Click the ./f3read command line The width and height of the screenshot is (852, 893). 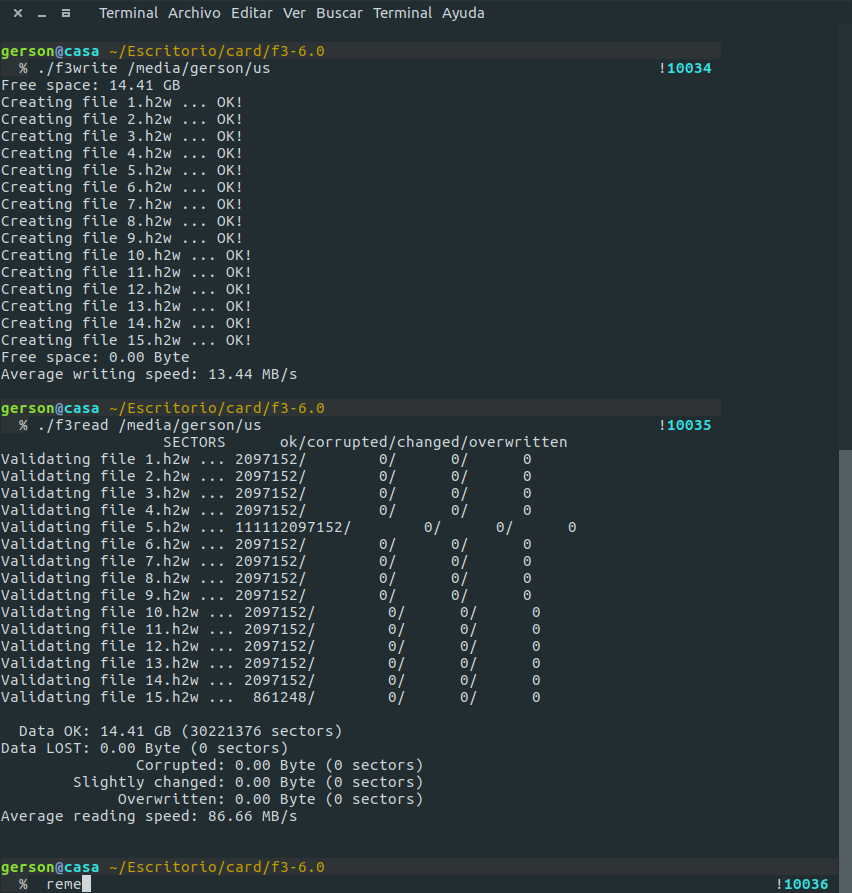(x=147, y=425)
